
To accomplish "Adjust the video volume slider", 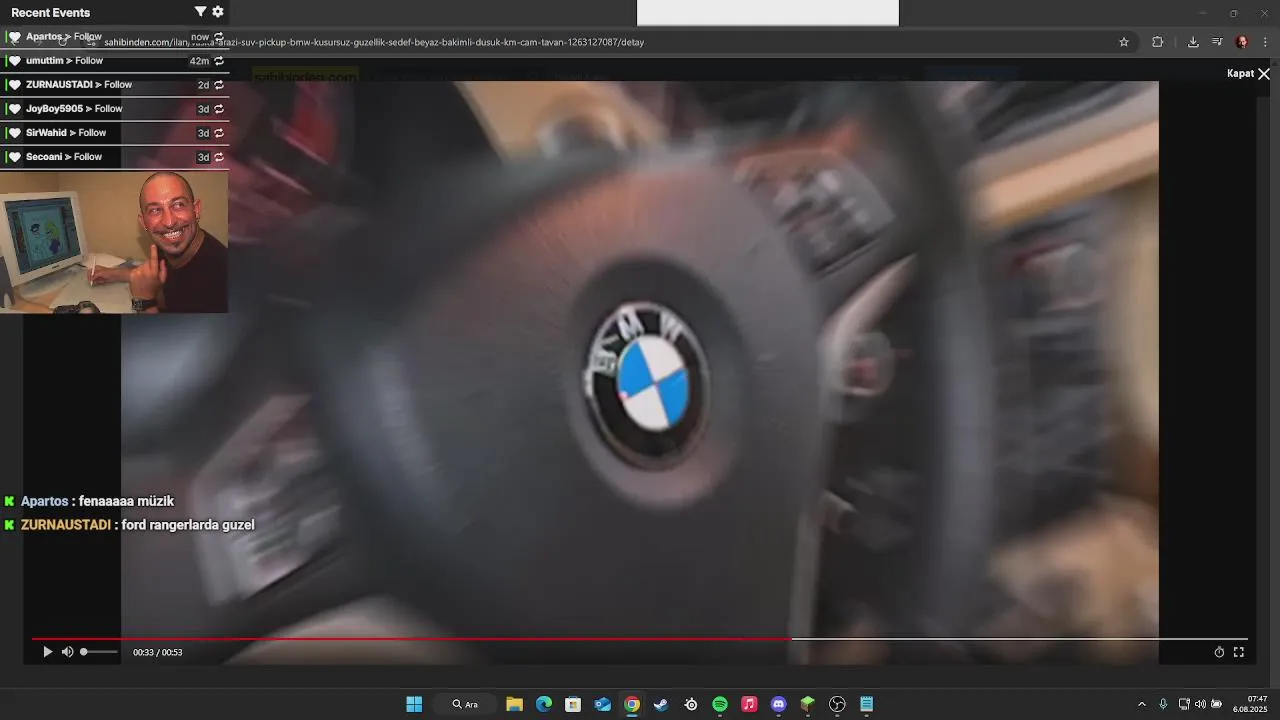I will pos(99,652).
